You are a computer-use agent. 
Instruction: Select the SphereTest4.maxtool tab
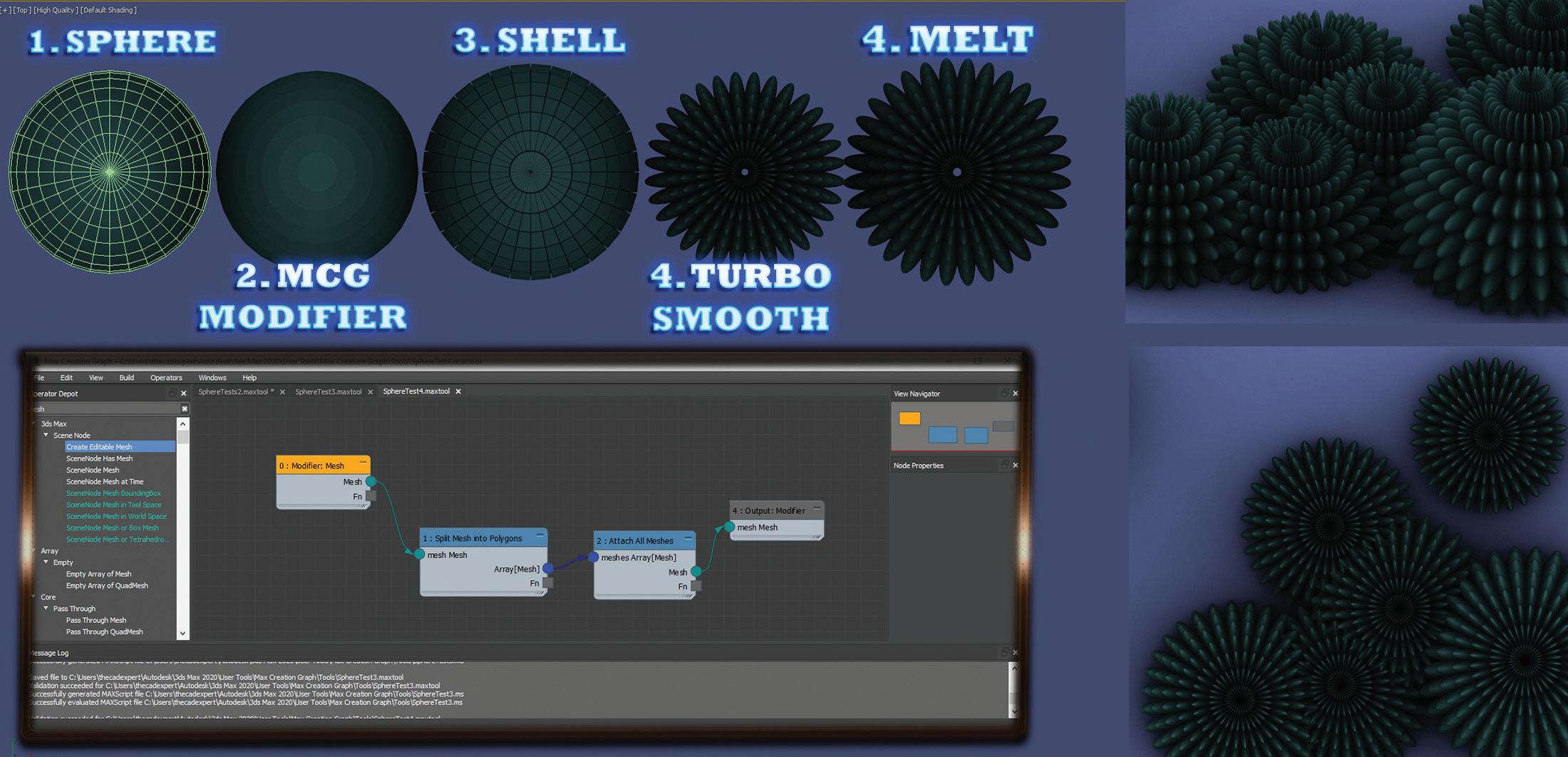click(x=416, y=391)
